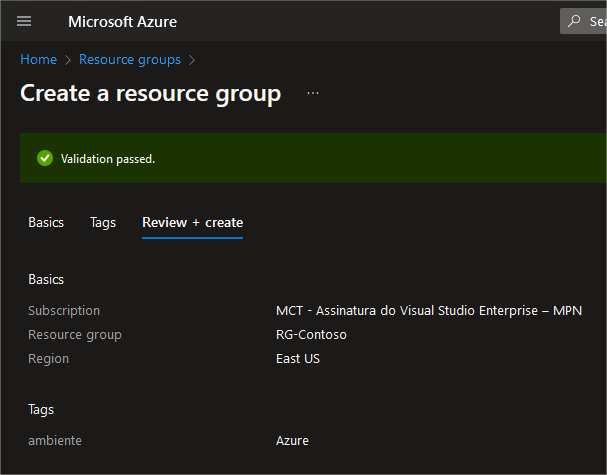
Task: Click the Tags section heading
Action: click(x=41, y=410)
